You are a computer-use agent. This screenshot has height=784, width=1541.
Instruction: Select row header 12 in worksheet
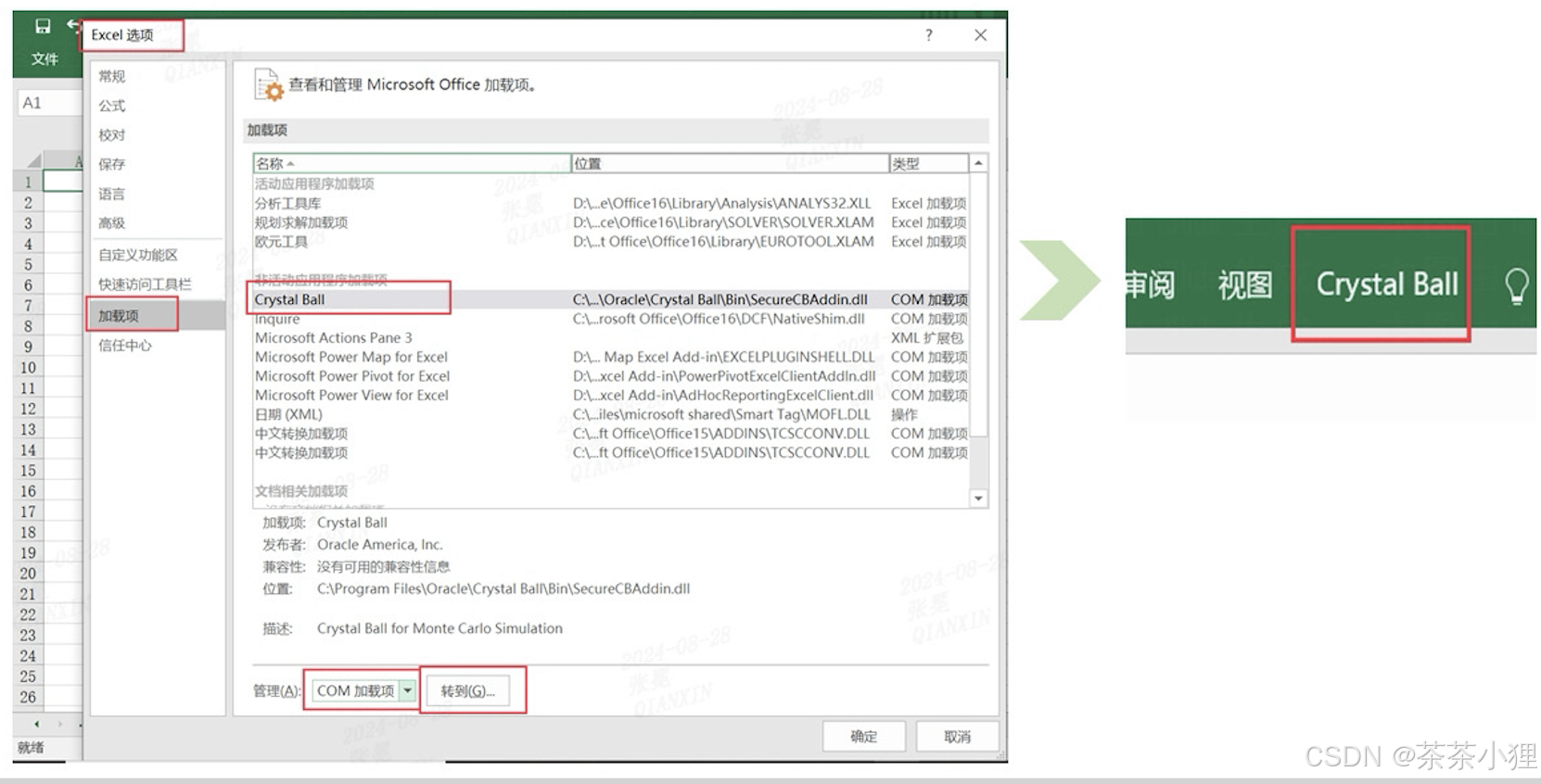click(28, 410)
